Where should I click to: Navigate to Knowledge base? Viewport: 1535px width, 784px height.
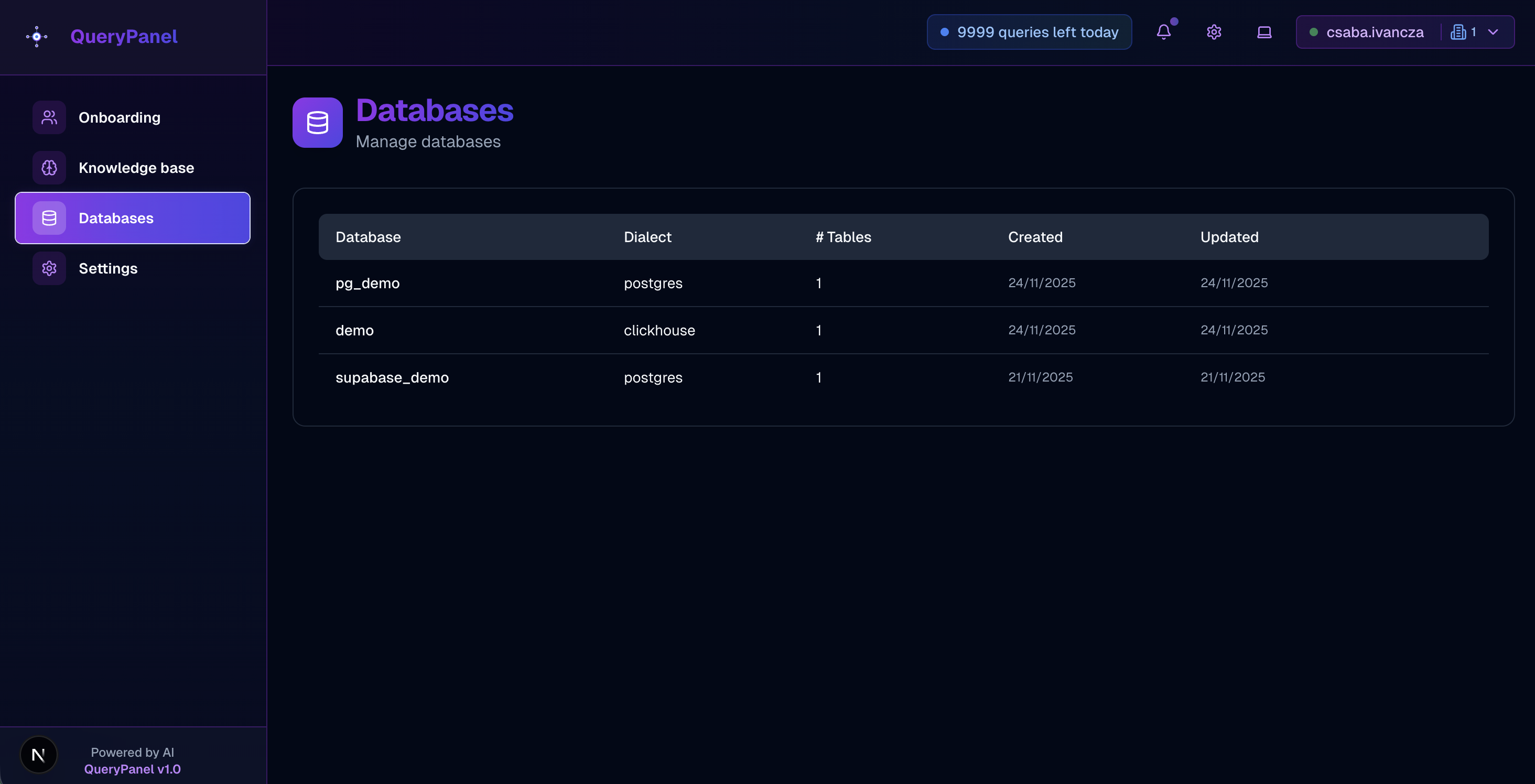136,167
